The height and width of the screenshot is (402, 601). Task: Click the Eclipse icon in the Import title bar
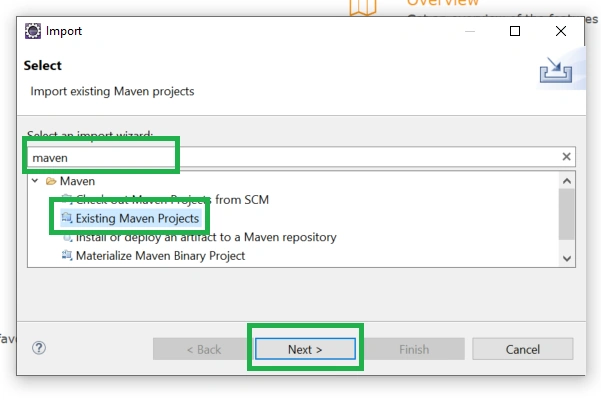click(x=33, y=31)
